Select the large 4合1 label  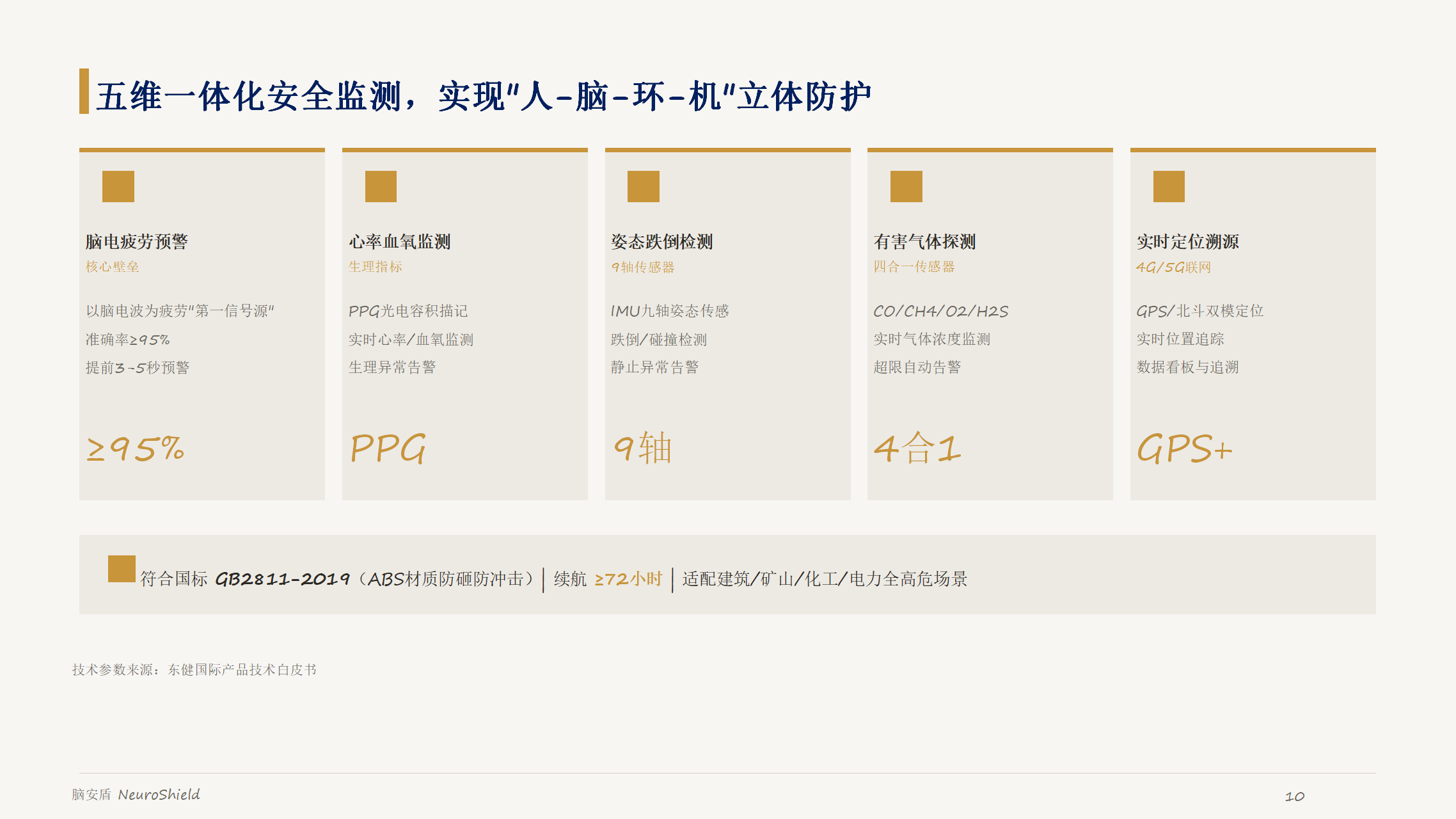[x=917, y=449]
